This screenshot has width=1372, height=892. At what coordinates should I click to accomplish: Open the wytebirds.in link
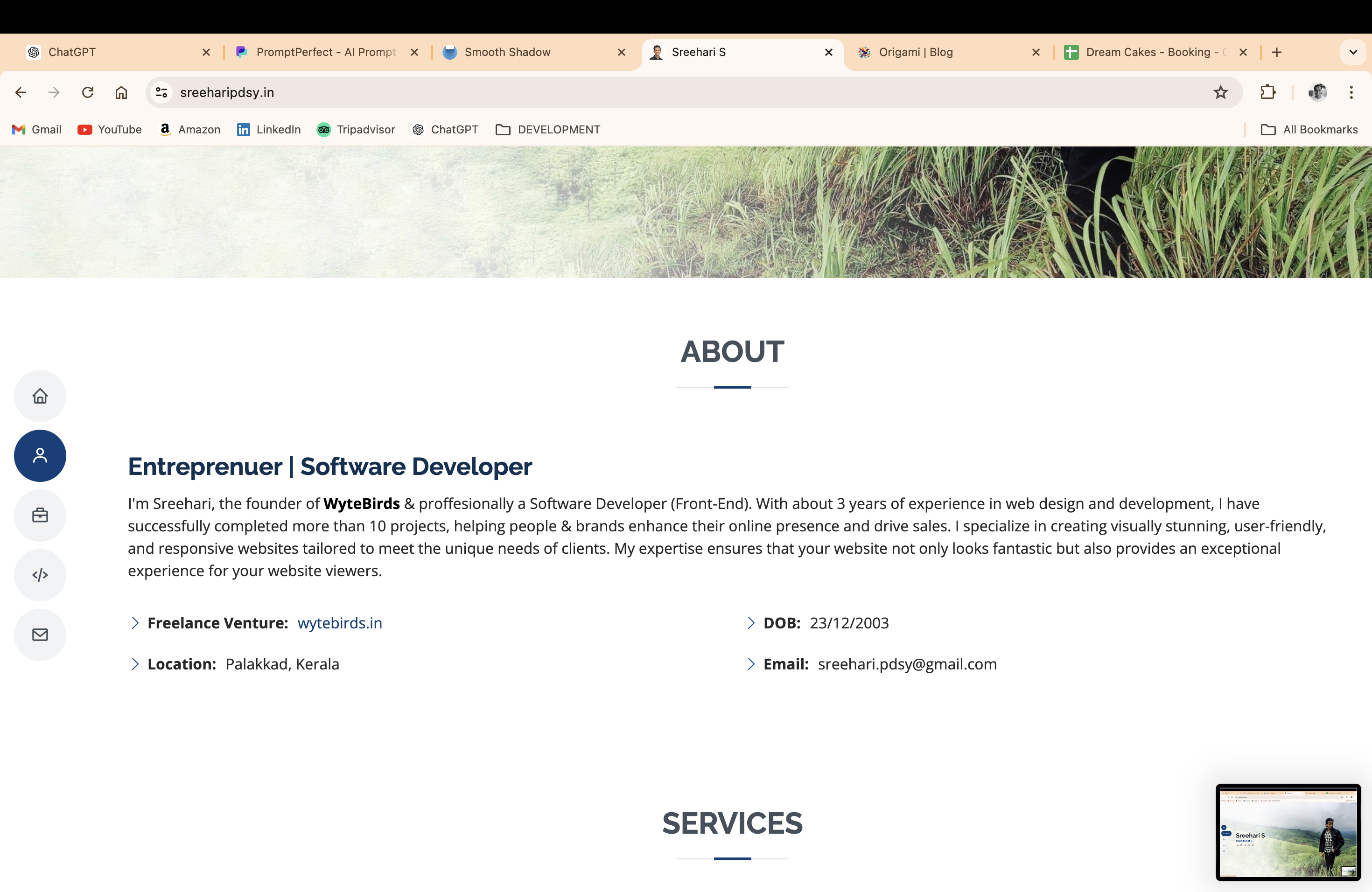click(x=340, y=623)
